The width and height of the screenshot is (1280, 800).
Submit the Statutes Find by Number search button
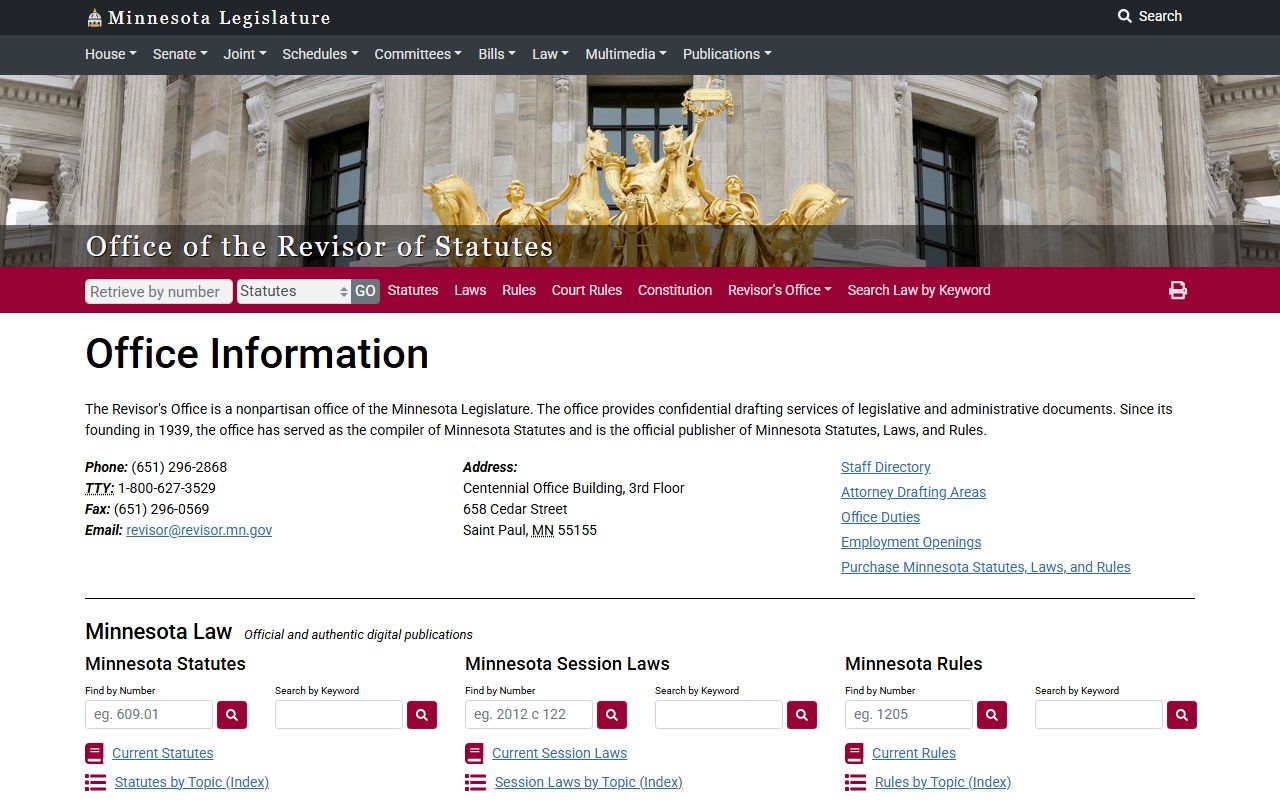tap(232, 715)
